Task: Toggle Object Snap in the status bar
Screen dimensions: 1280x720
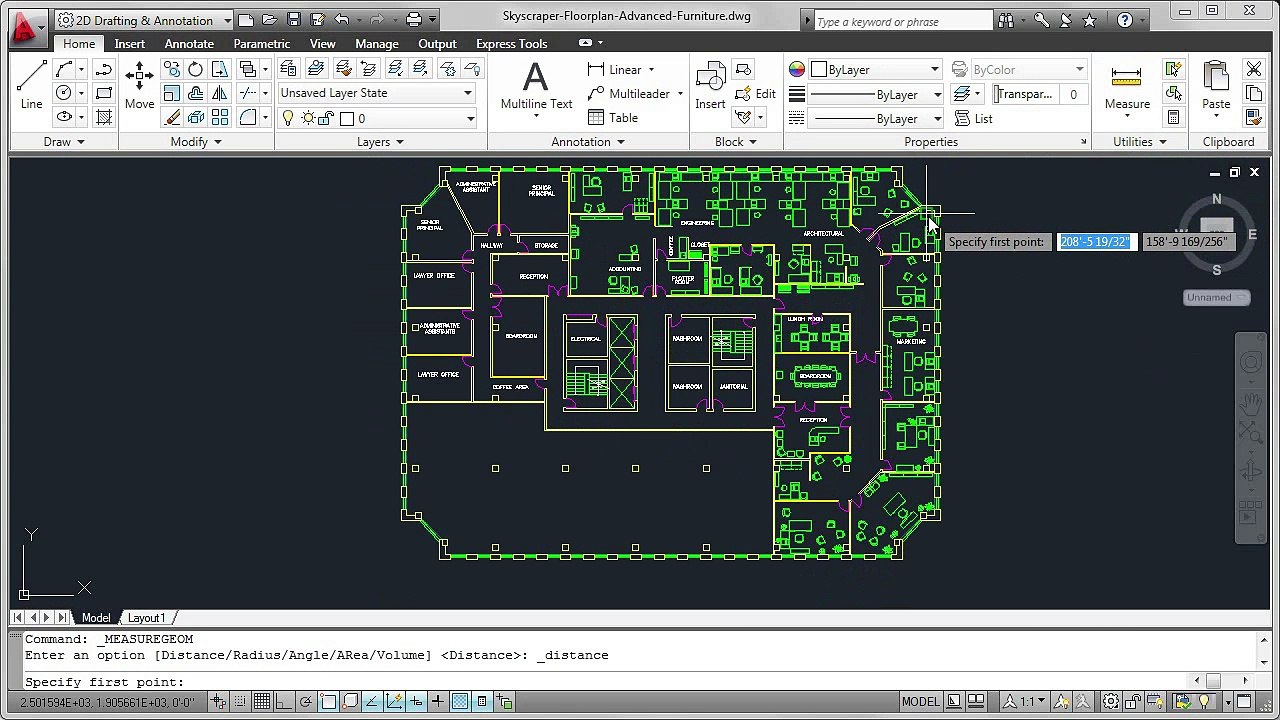Action: (x=328, y=701)
